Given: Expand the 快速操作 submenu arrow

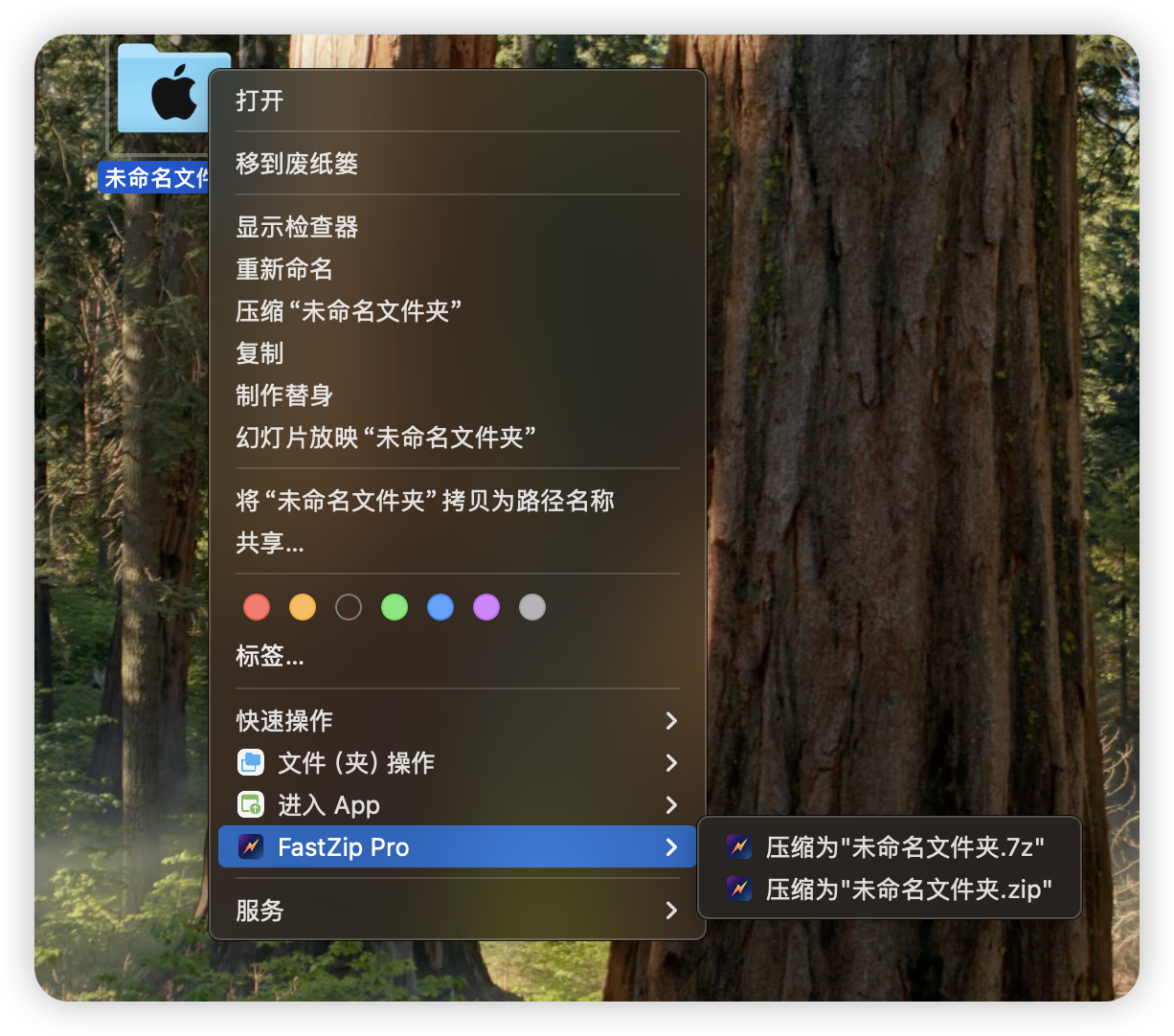Looking at the screenshot, I should click(x=671, y=721).
